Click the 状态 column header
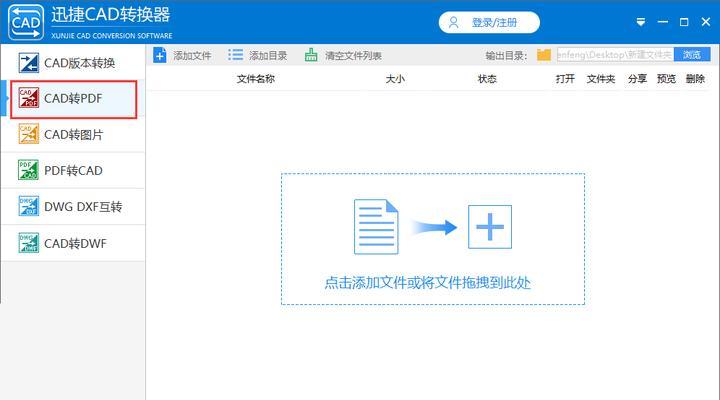720x400 pixels. pyautogui.click(x=487, y=79)
